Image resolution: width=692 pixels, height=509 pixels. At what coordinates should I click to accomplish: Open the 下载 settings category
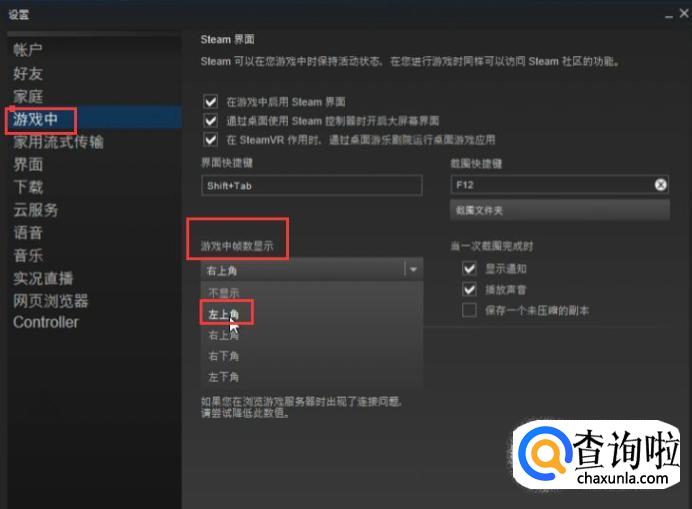28,187
